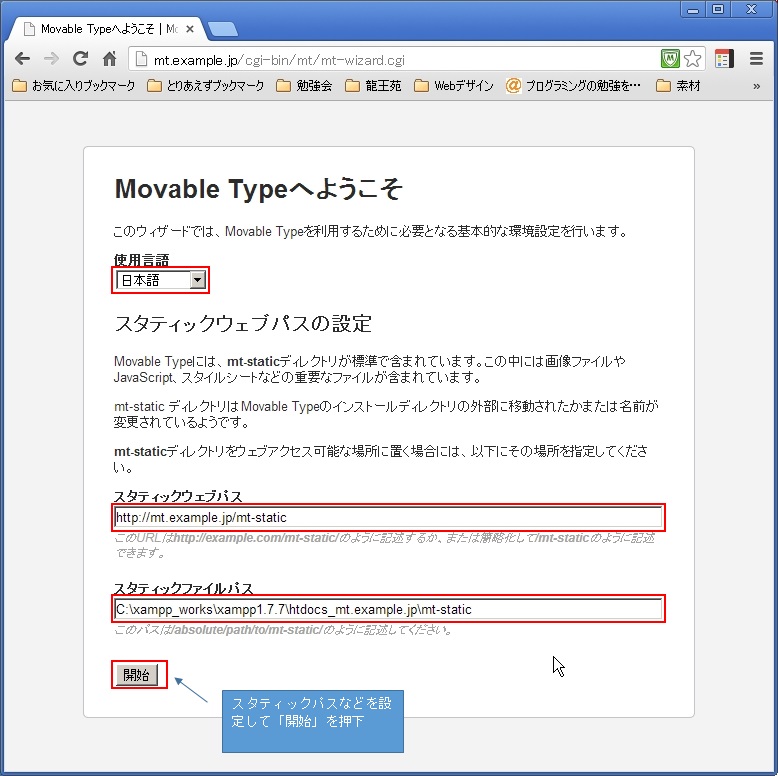
Task: Click the スタティックウェブパス URL input field
Action: (389, 517)
